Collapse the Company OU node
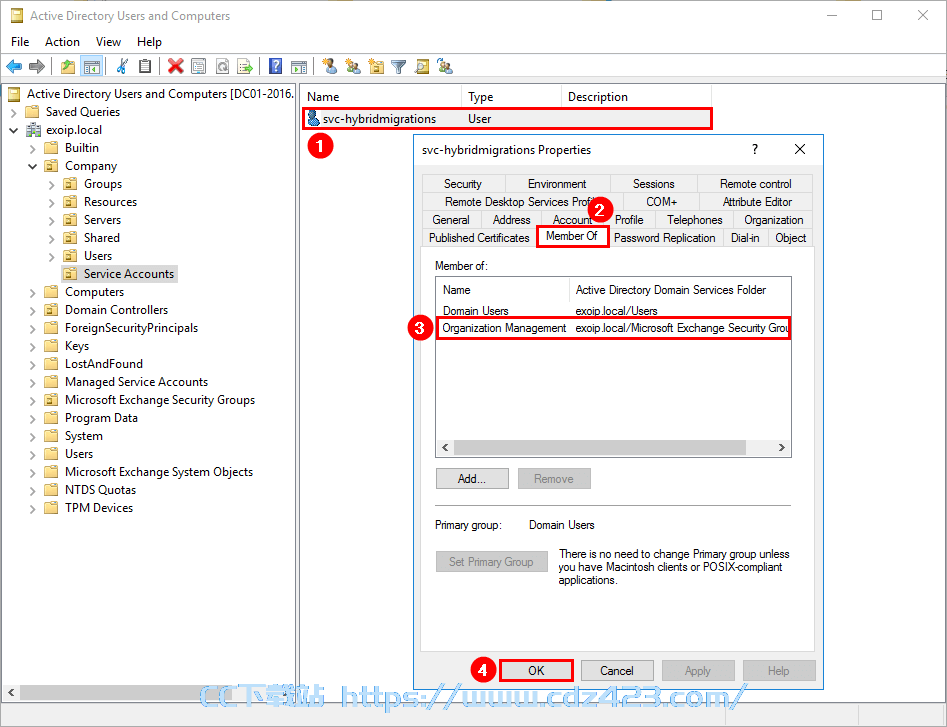 [x=33, y=166]
